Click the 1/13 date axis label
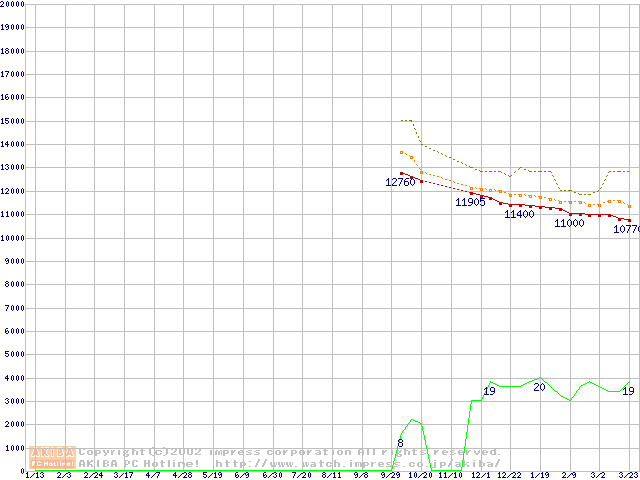This screenshot has height=480, width=640. (x=34, y=476)
